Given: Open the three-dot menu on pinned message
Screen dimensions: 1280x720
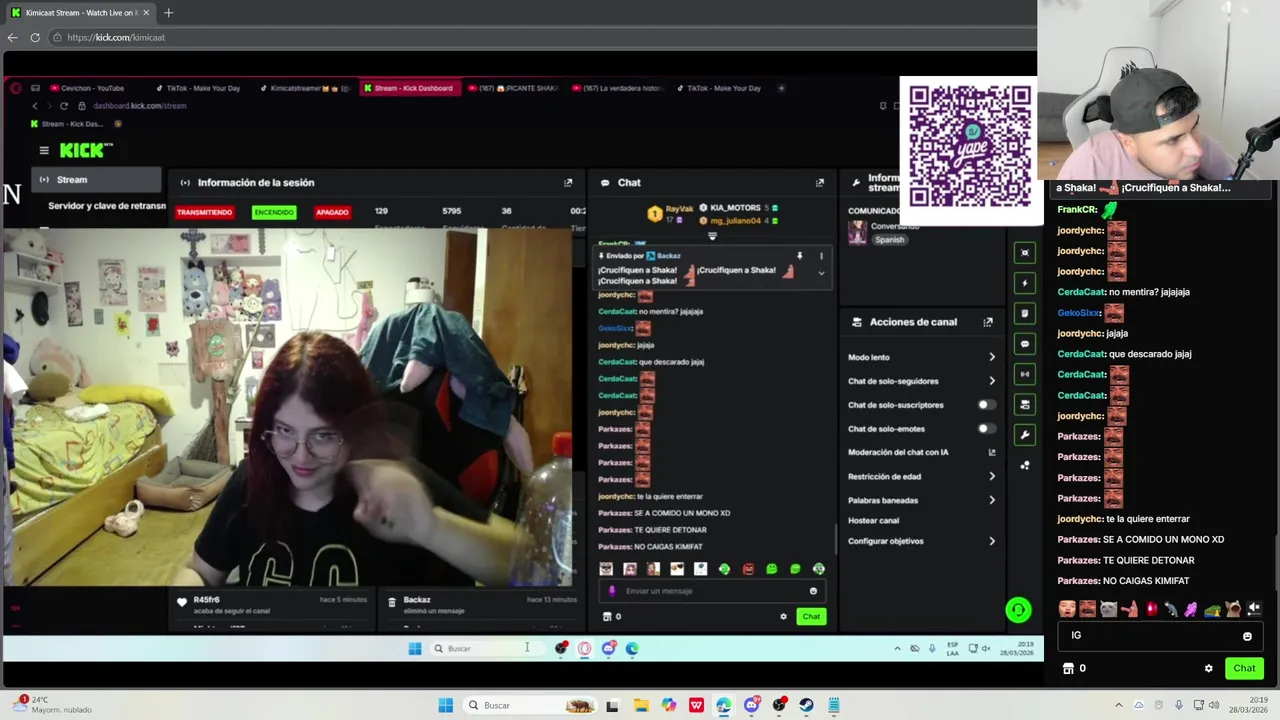Looking at the screenshot, I should (821, 256).
